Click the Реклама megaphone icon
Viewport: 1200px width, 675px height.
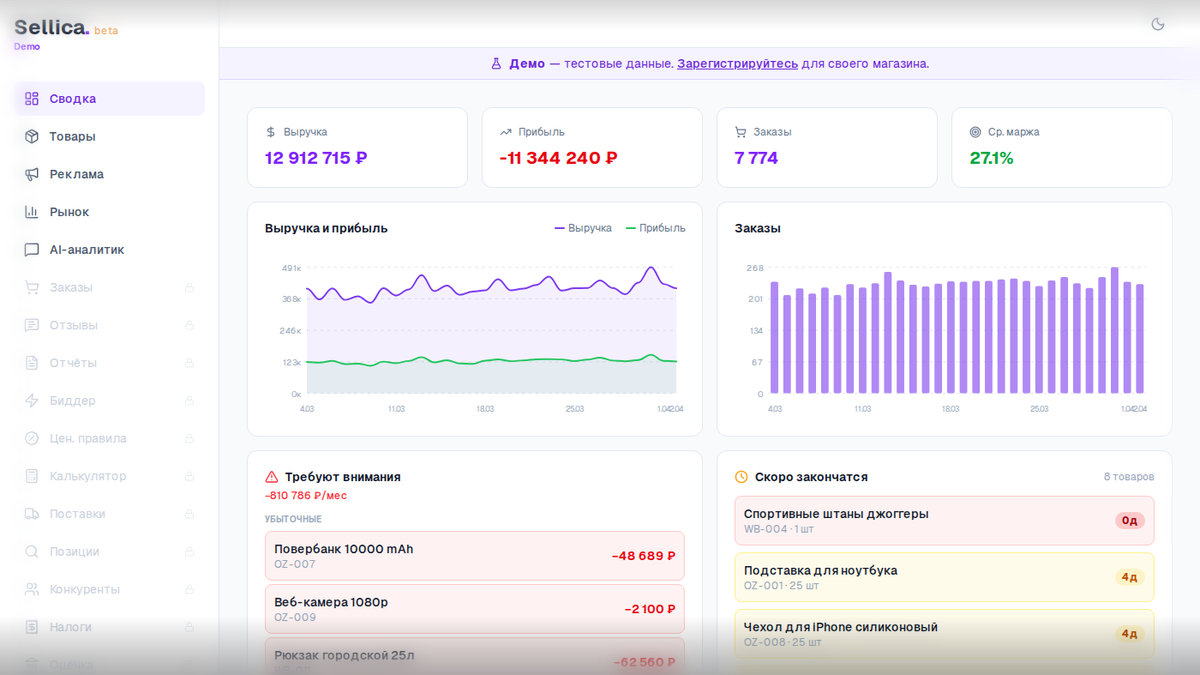pyautogui.click(x=32, y=174)
